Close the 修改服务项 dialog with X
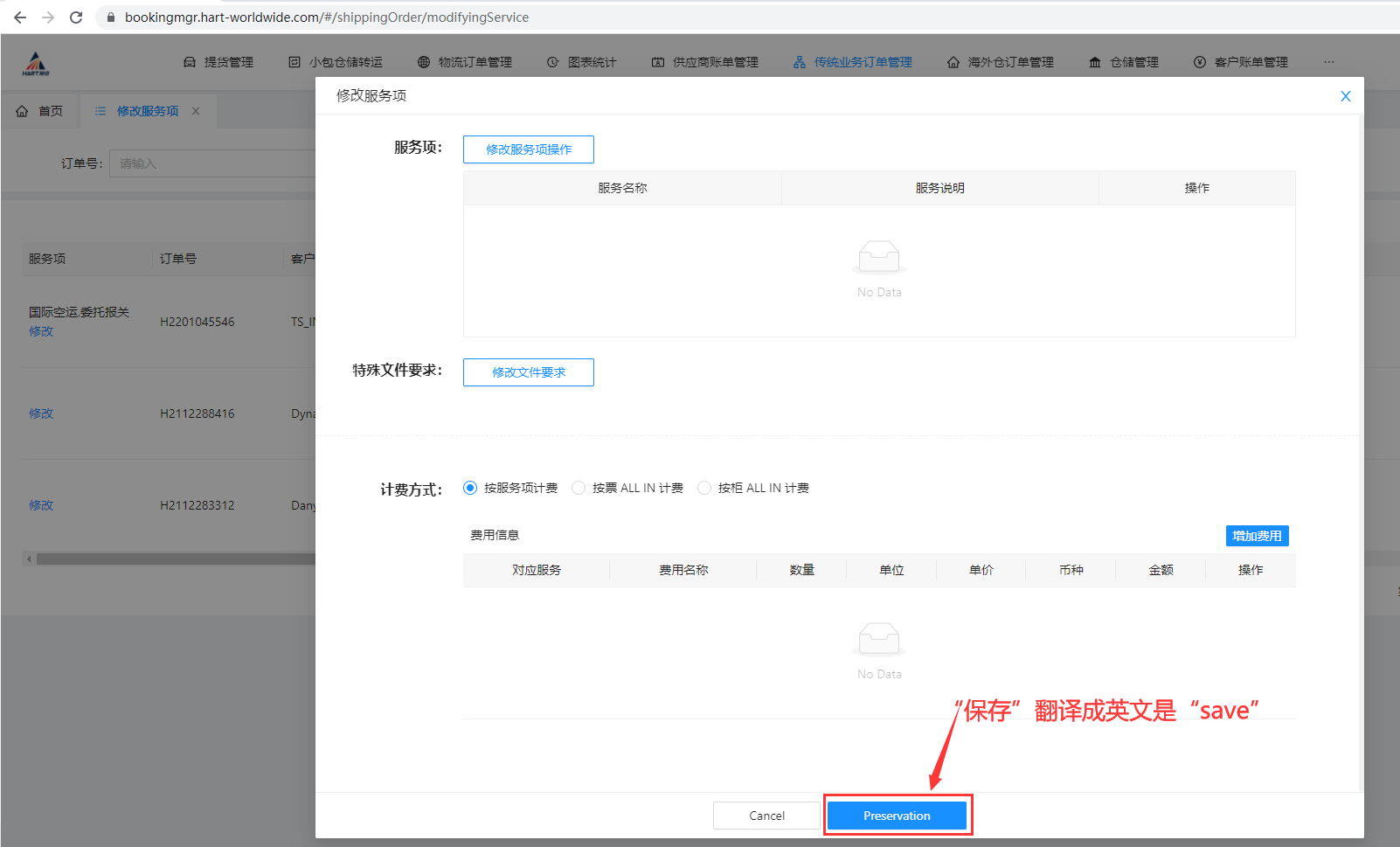Viewport: 1400px width, 847px height. 1345,96
